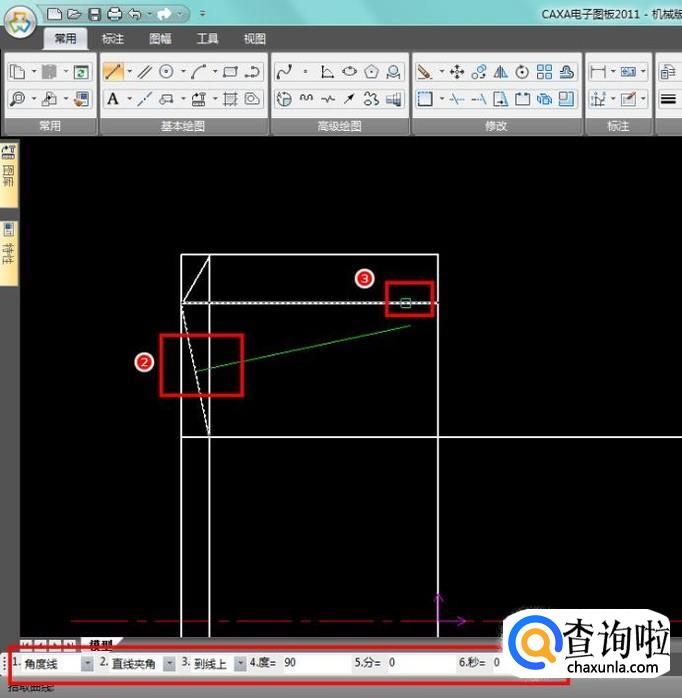682x698 pixels.
Task: Open a file from quick access toolbar
Action: pos(74,14)
